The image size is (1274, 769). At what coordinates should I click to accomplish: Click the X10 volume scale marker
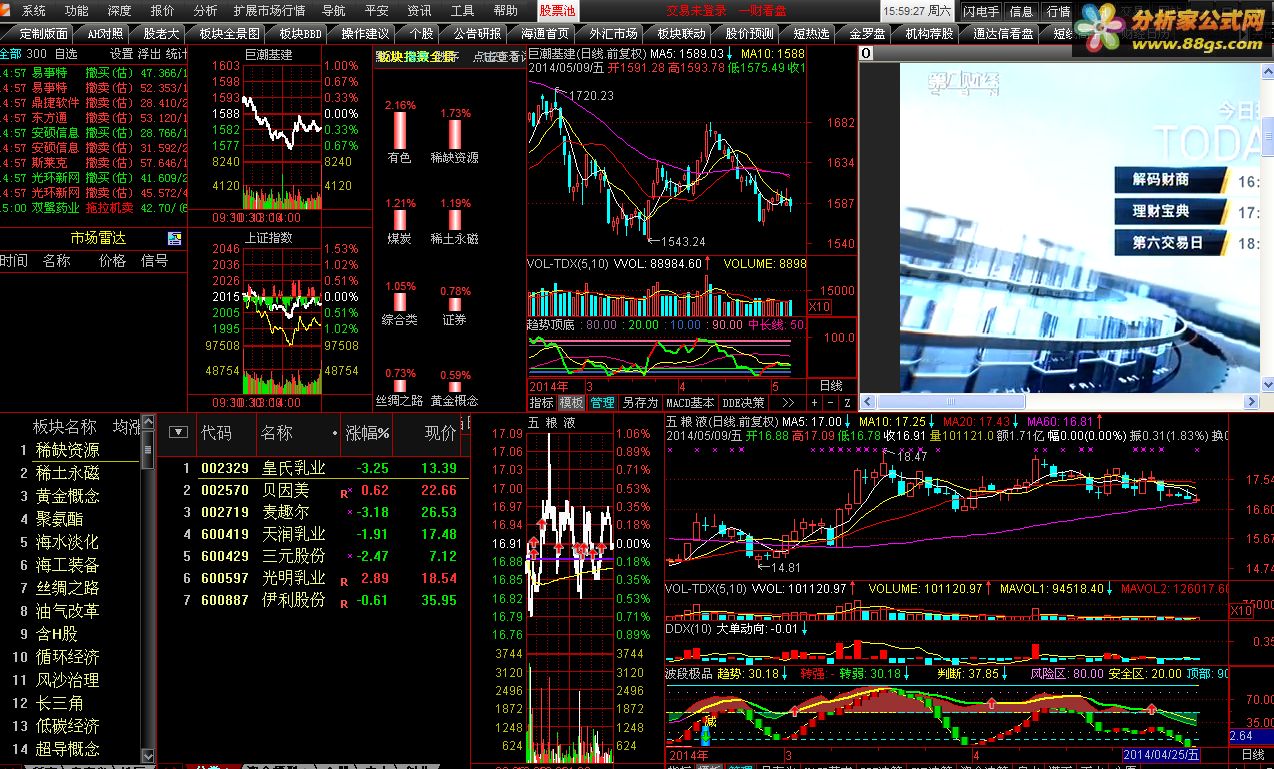click(818, 306)
